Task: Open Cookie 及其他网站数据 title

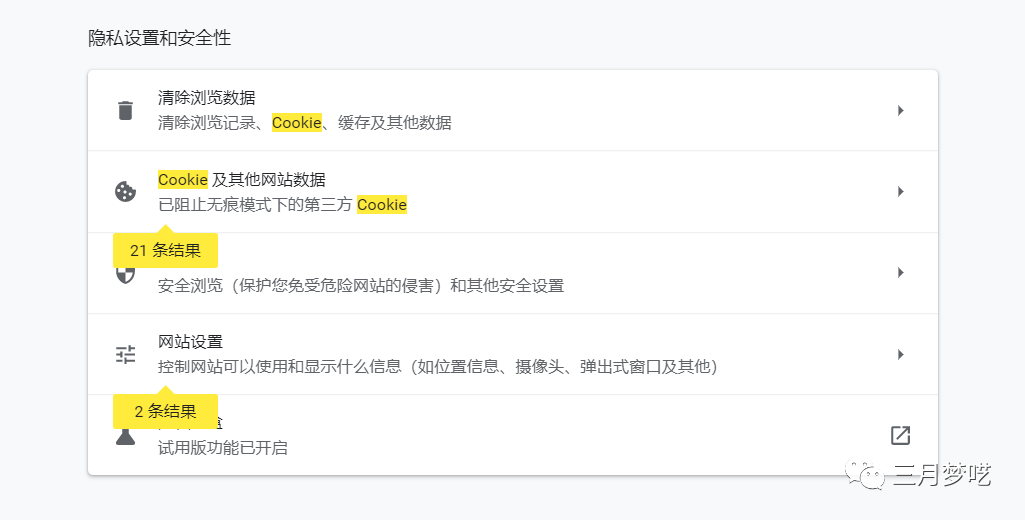Action: [x=242, y=180]
